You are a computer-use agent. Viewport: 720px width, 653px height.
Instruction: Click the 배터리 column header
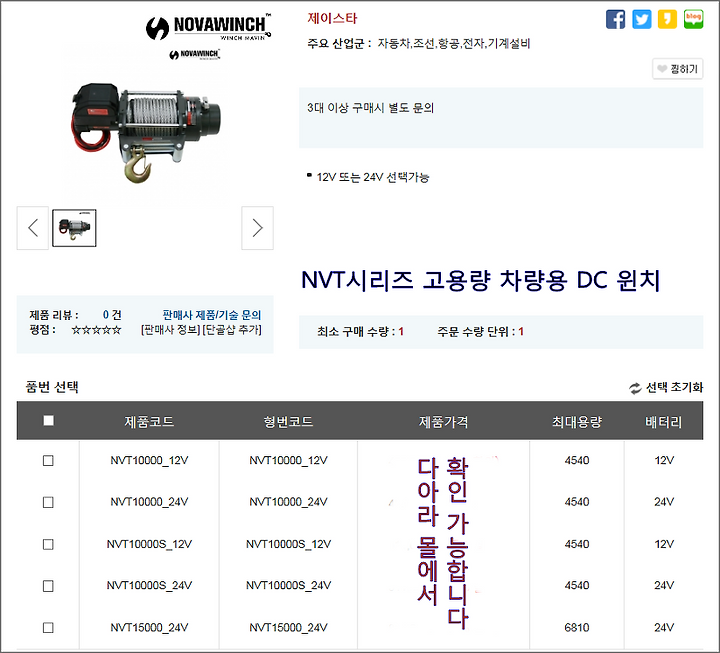point(664,422)
